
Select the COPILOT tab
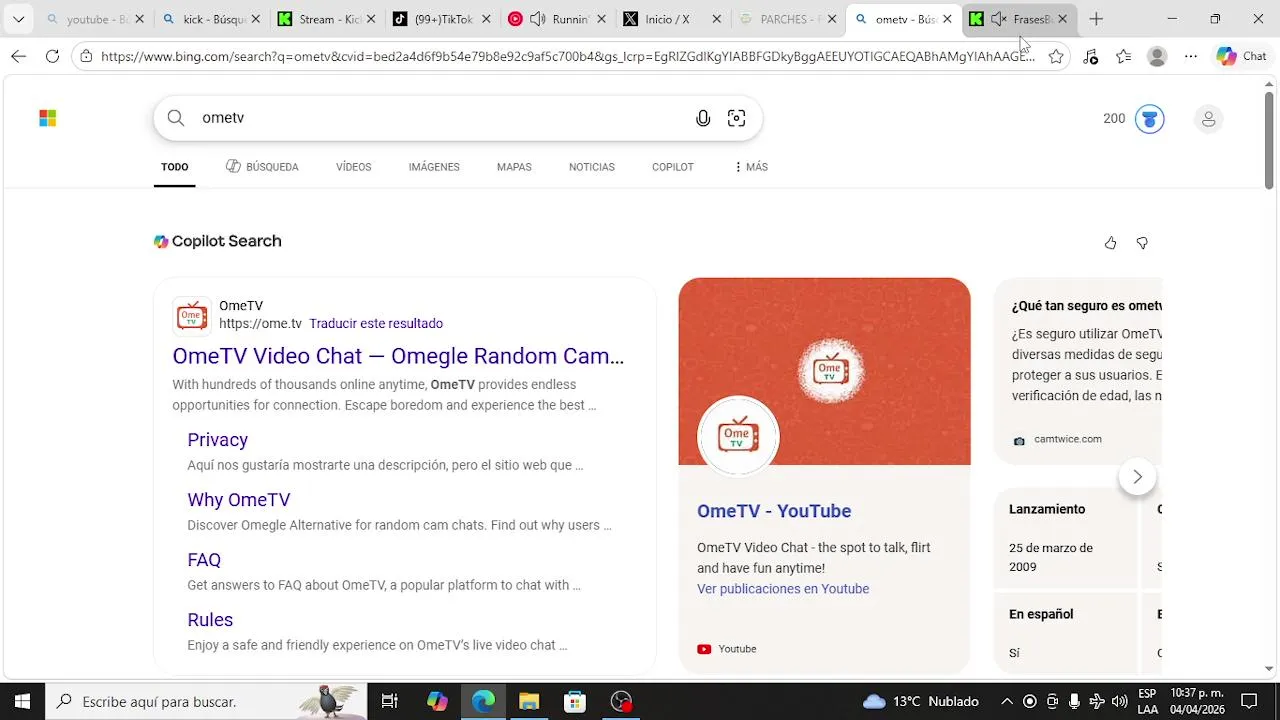pos(673,167)
